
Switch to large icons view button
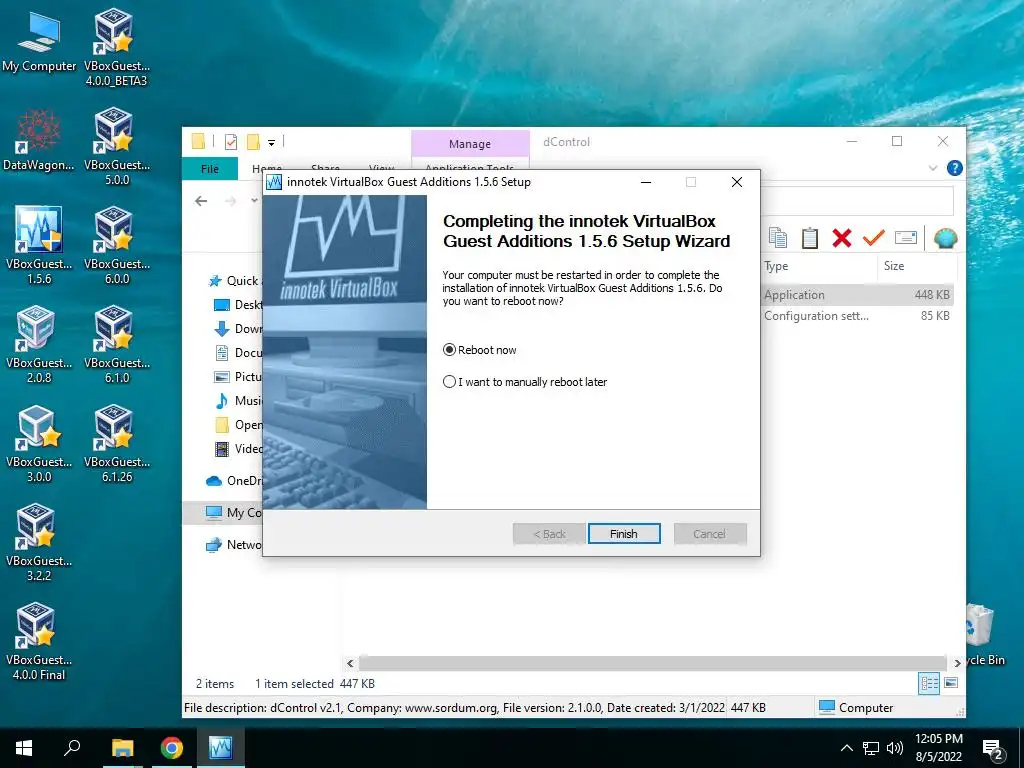pyautogui.click(x=951, y=683)
